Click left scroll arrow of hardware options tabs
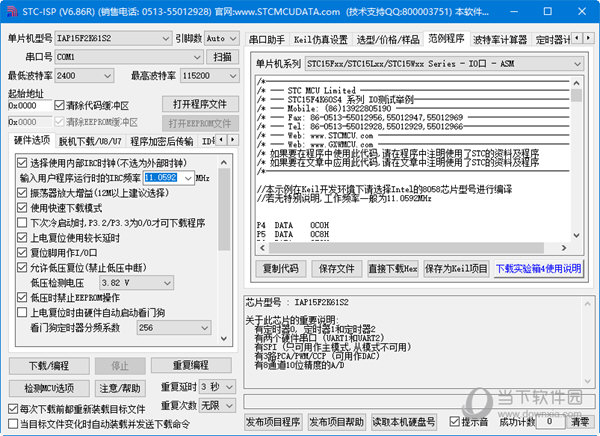This screenshot has width=600, height=436. (x=221, y=140)
